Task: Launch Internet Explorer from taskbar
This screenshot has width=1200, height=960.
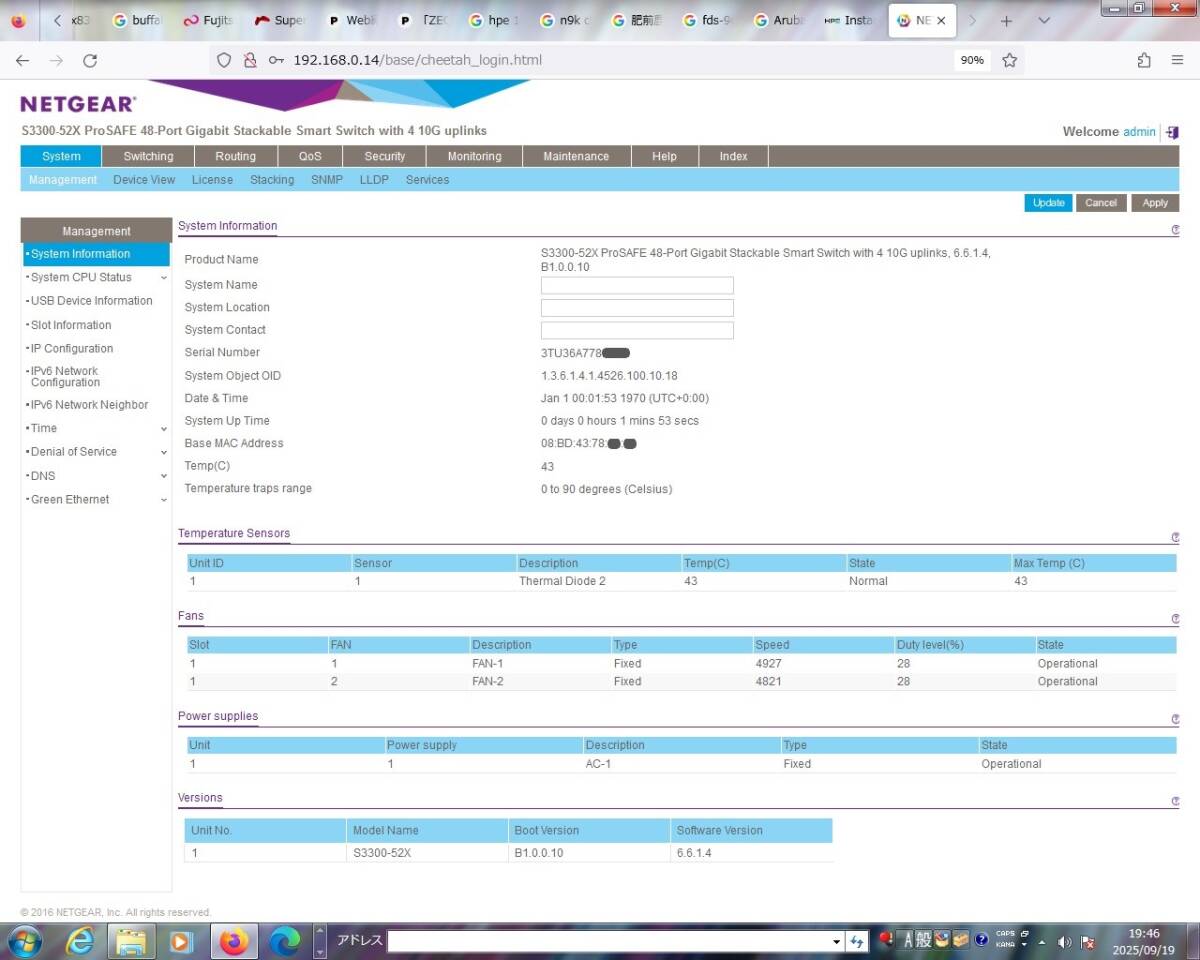Action: [80, 942]
